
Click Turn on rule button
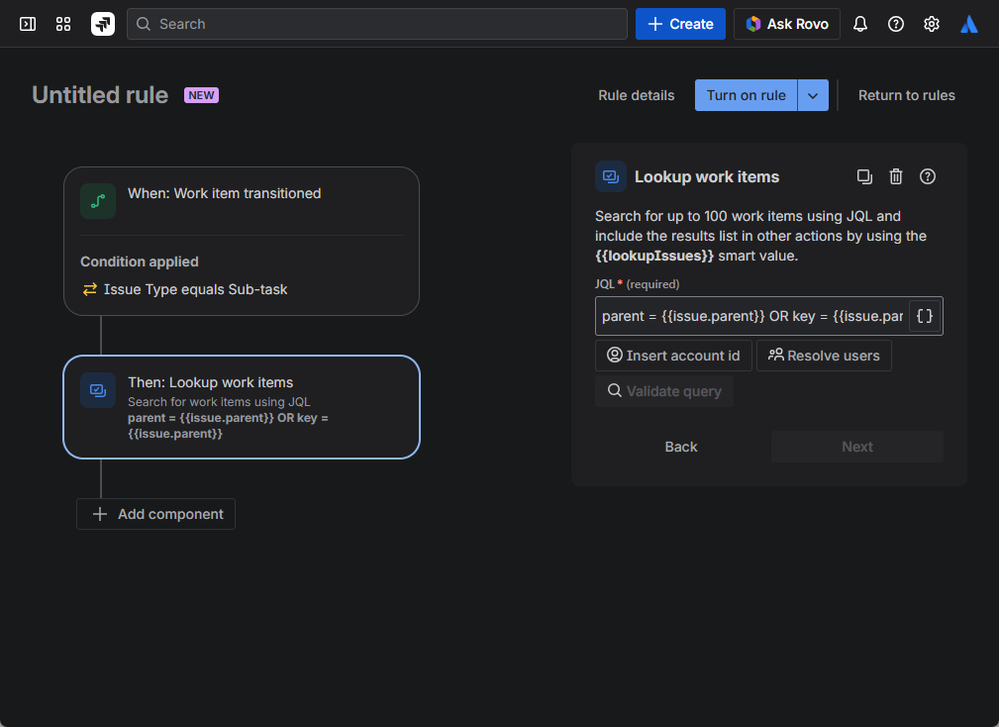(745, 96)
